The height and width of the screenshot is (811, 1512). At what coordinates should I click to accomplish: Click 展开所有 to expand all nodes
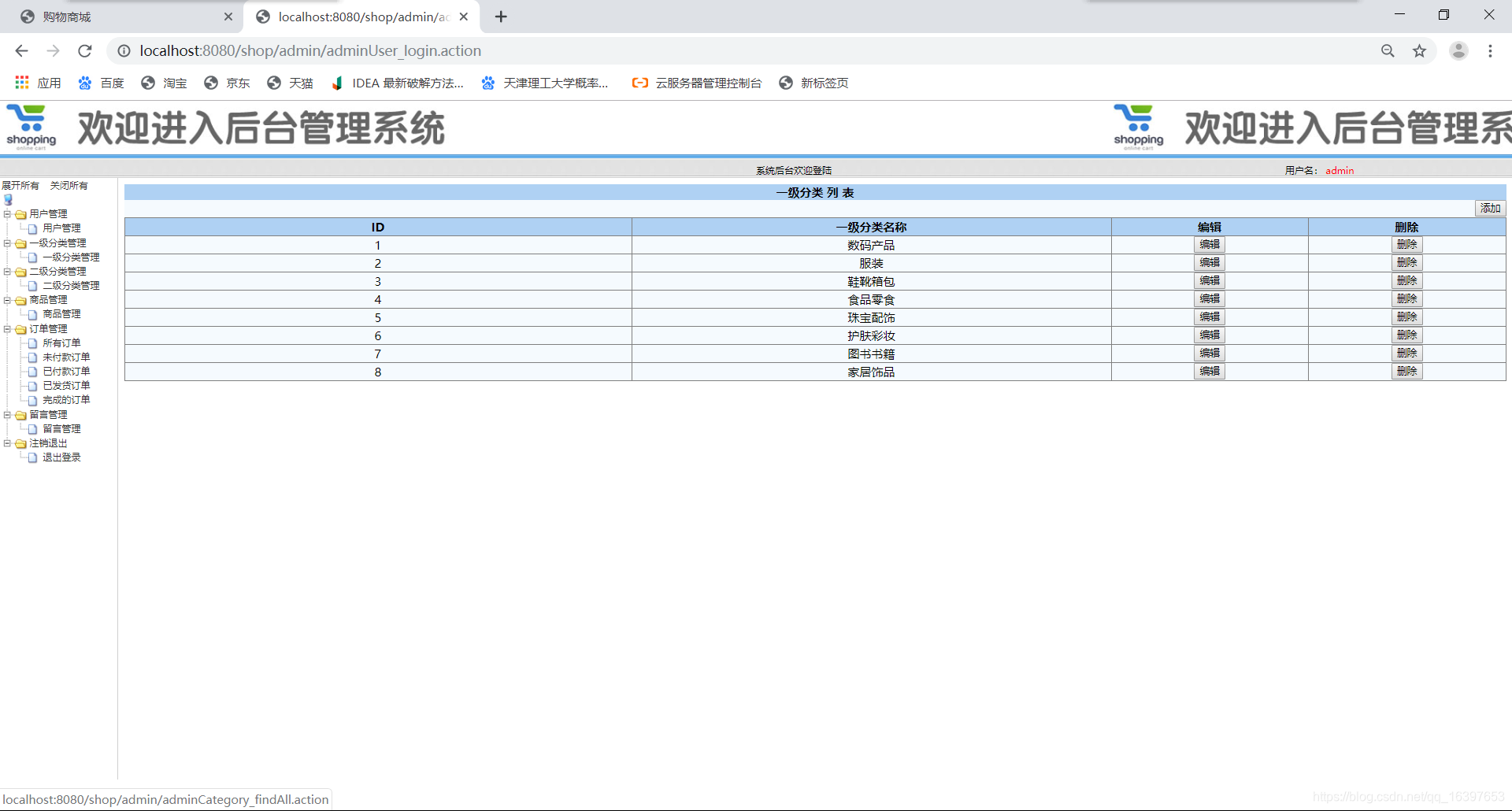click(x=20, y=186)
